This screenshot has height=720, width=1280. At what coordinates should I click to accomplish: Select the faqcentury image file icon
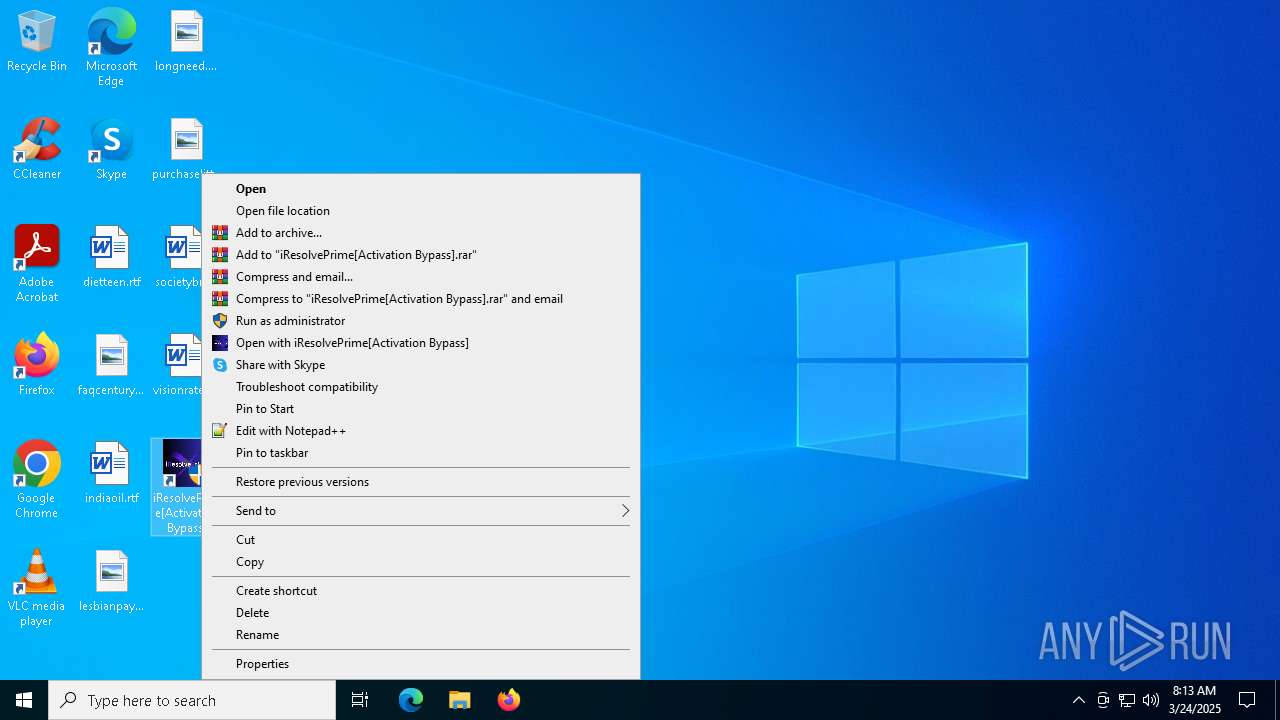[111, 365]
